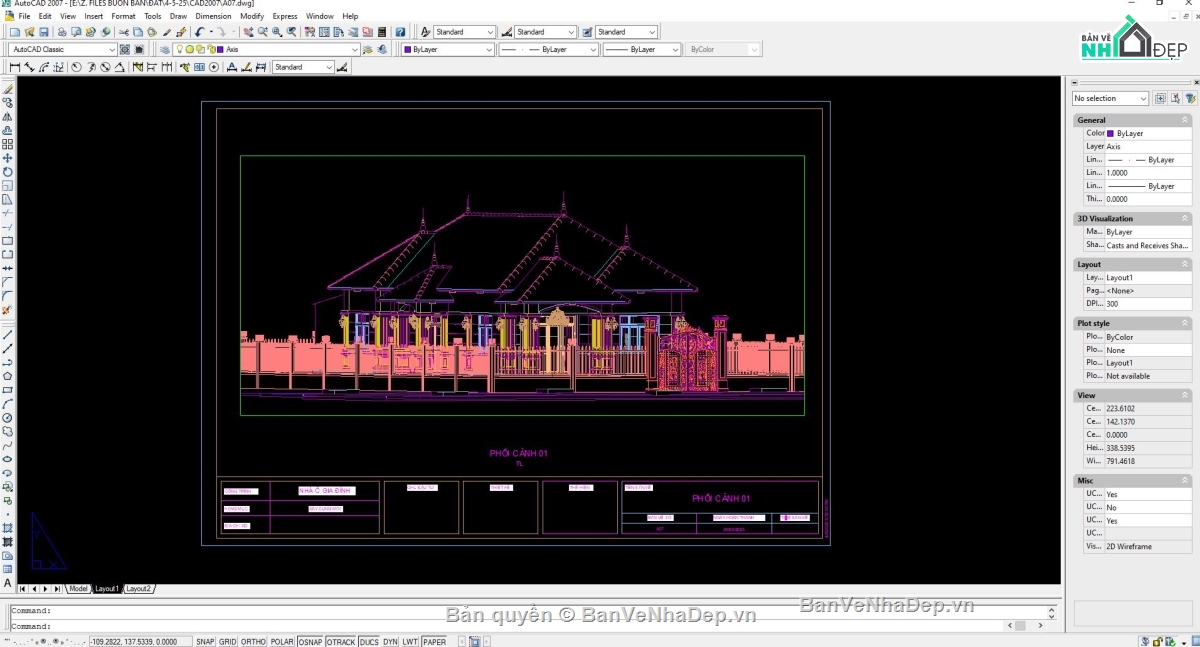Switch to the Layout2 tab

[x=139, y=589]
